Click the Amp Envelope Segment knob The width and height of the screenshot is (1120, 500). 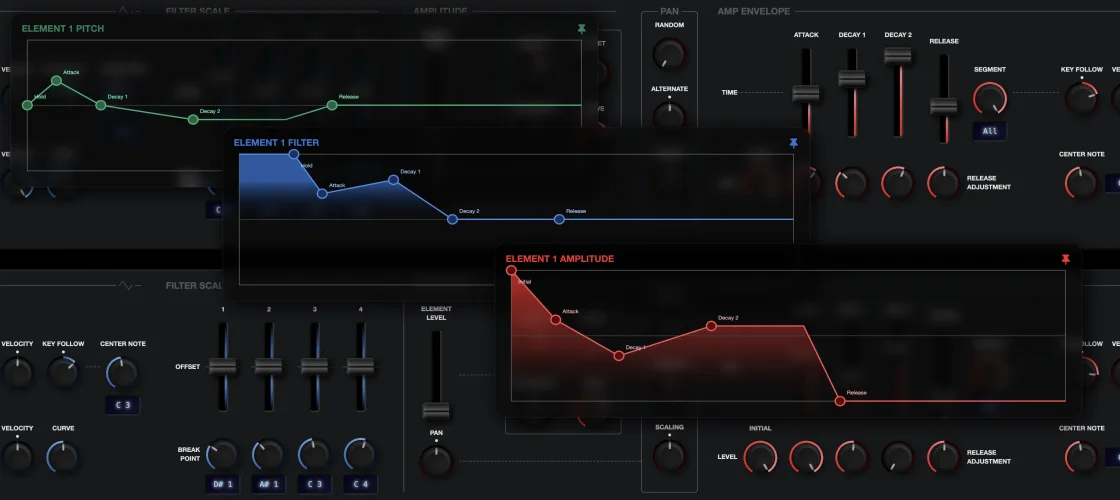pyautogui.click(x=989, y=98)
